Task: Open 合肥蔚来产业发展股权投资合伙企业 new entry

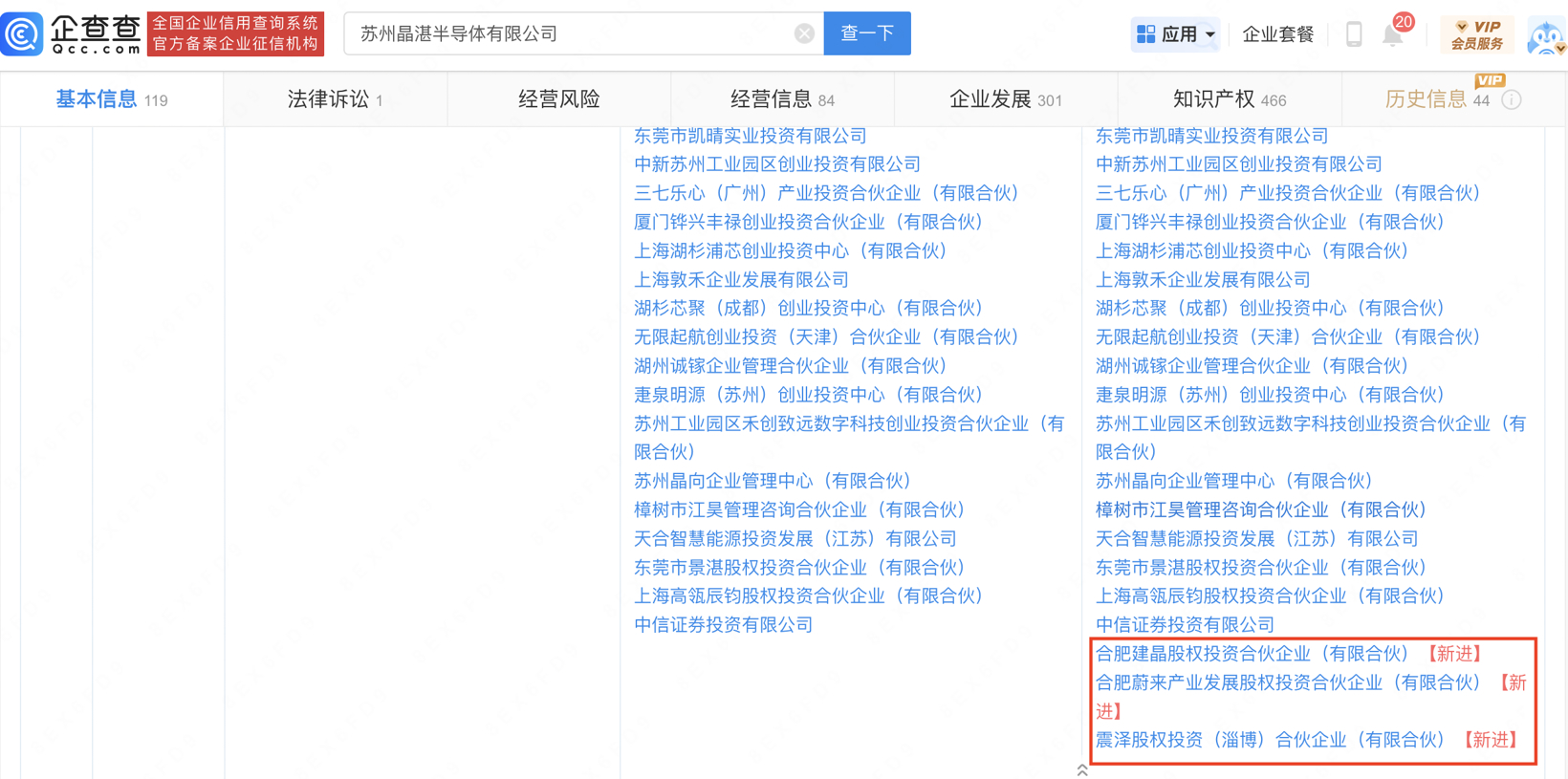Action: [1289, 682]
